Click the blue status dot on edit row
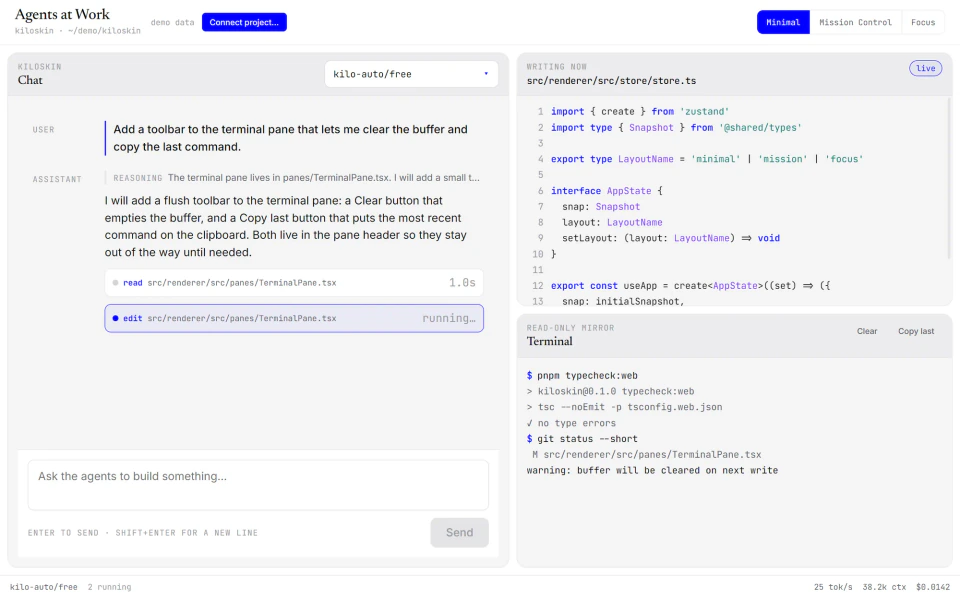Viewport: 960px width, 598px height. click(115, 318)
